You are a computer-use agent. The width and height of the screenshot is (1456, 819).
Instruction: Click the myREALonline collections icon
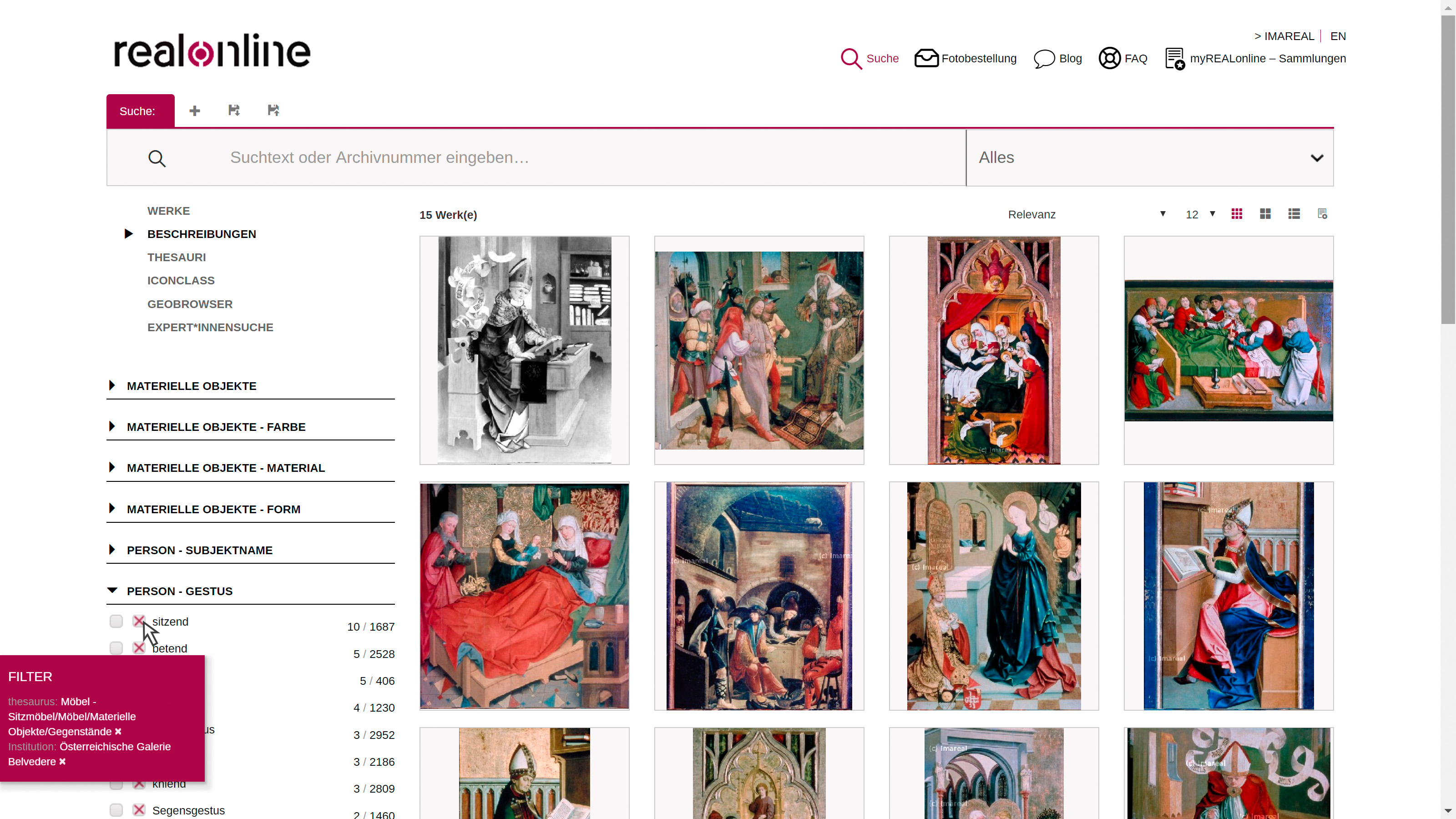tap(1174, 59)
